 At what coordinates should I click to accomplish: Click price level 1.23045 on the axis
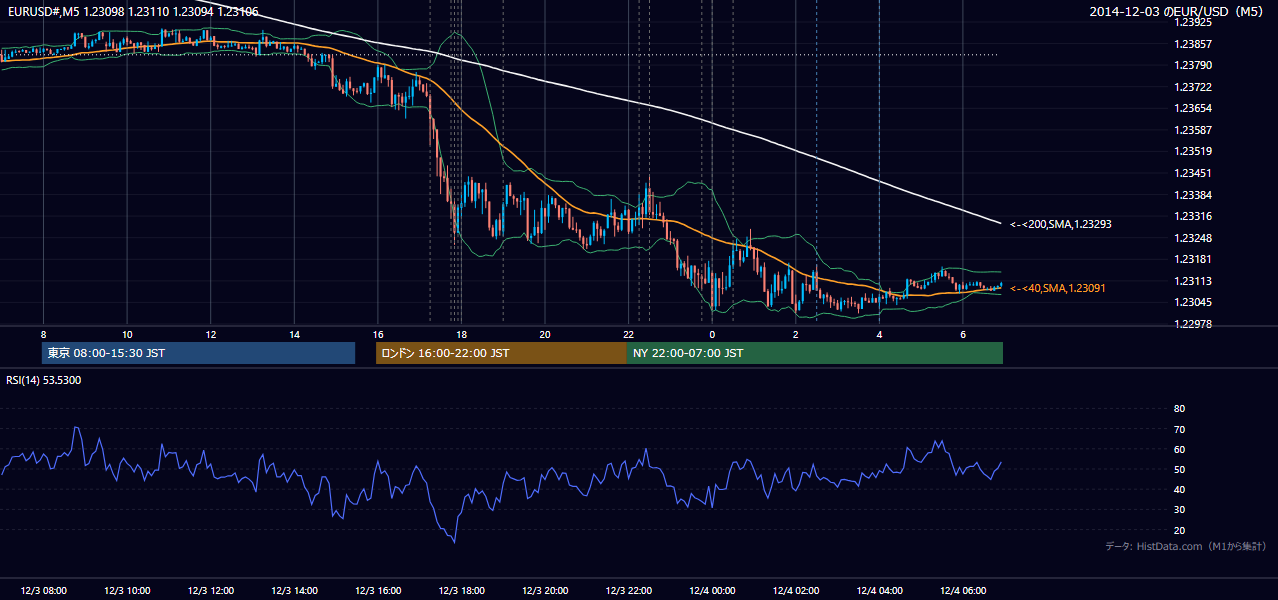[x=1193, y=302]
